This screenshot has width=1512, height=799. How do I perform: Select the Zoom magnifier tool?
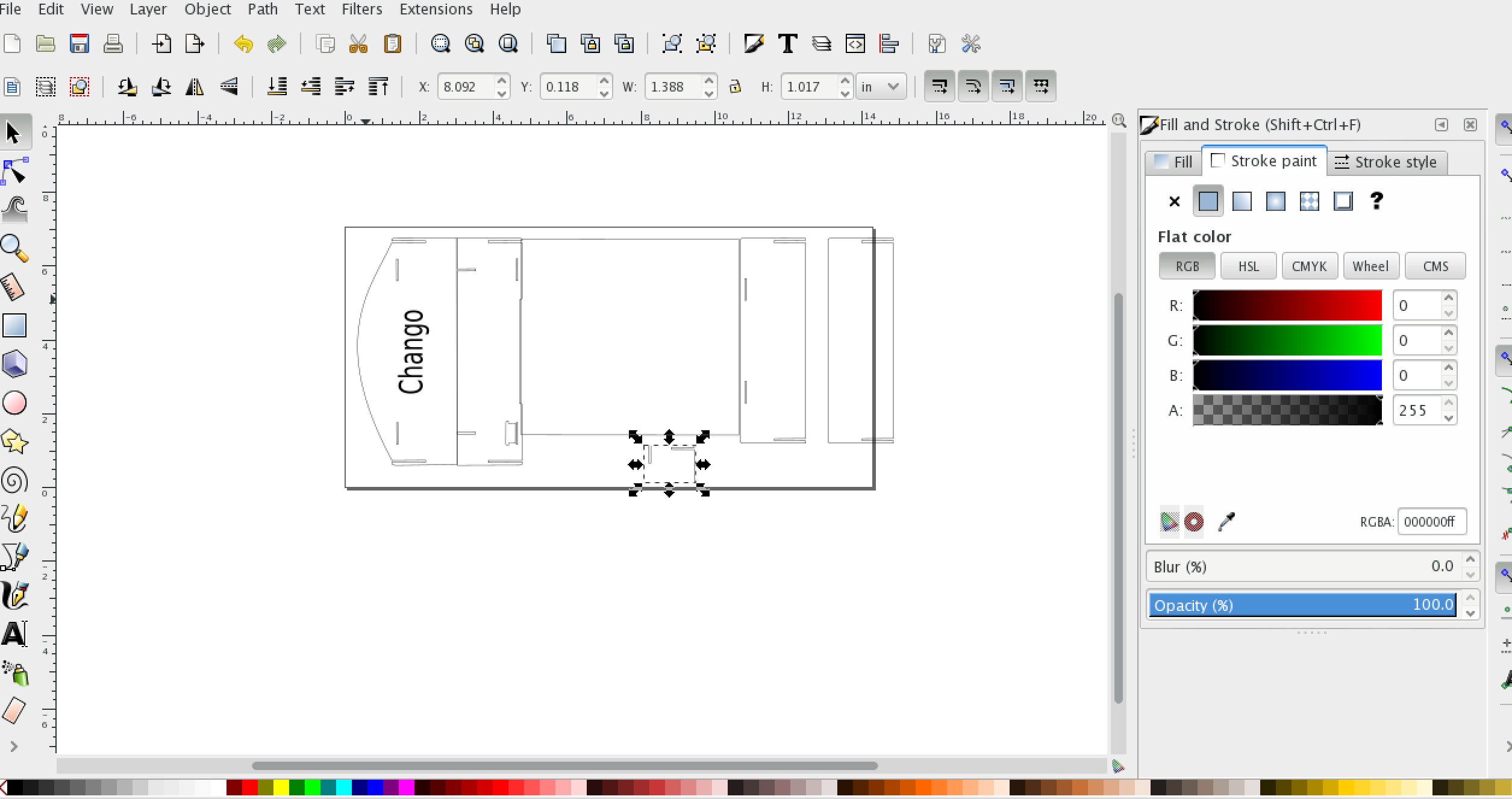(14, 248)
